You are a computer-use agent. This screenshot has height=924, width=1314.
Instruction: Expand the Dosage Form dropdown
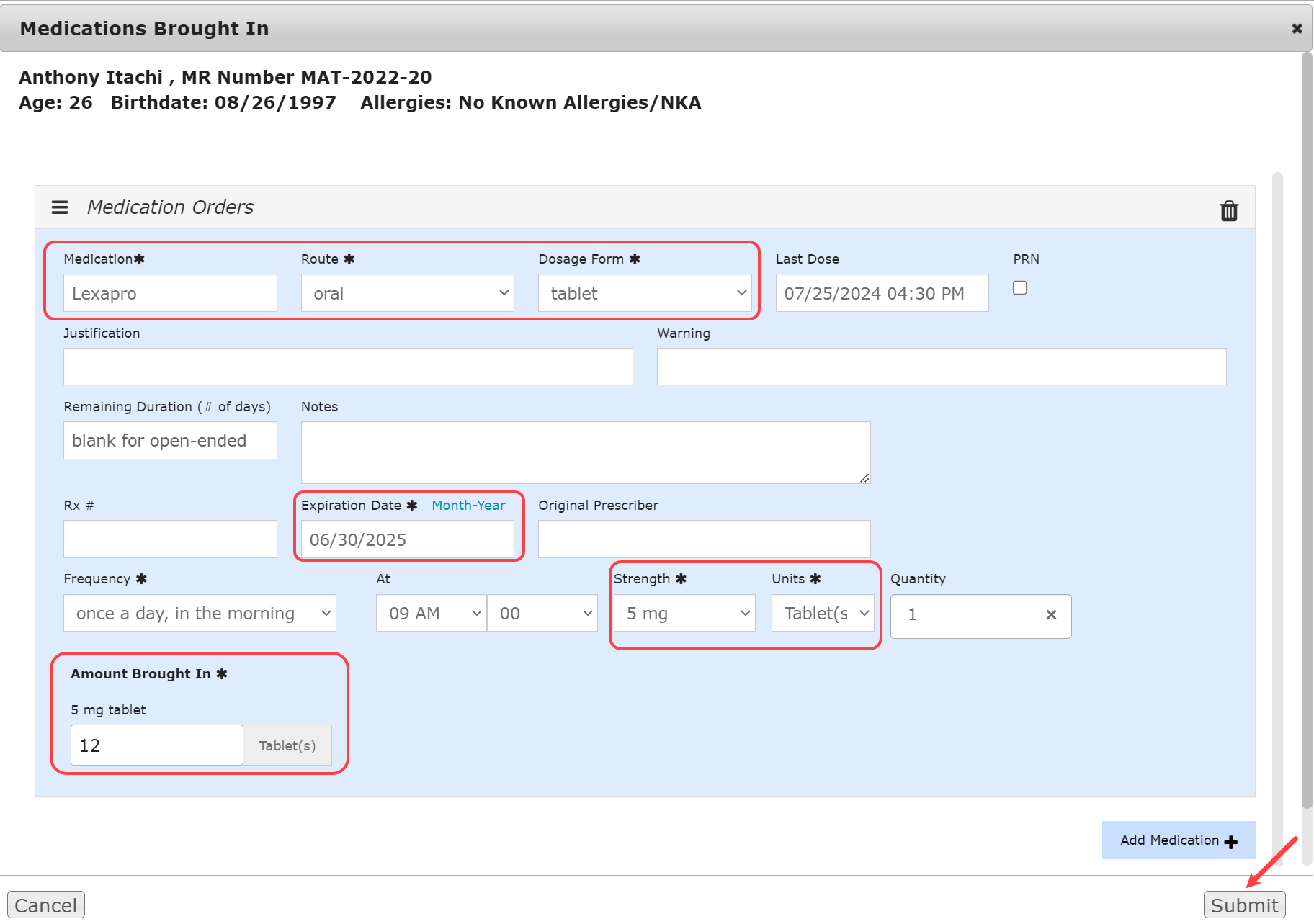[x=644, y=293]
